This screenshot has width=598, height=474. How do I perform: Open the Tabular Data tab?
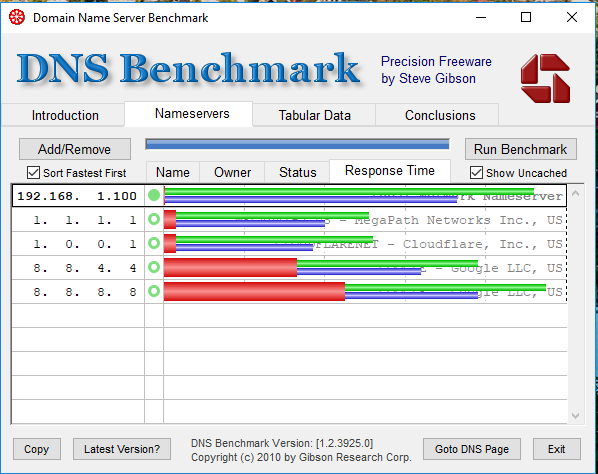pos(314,115)
